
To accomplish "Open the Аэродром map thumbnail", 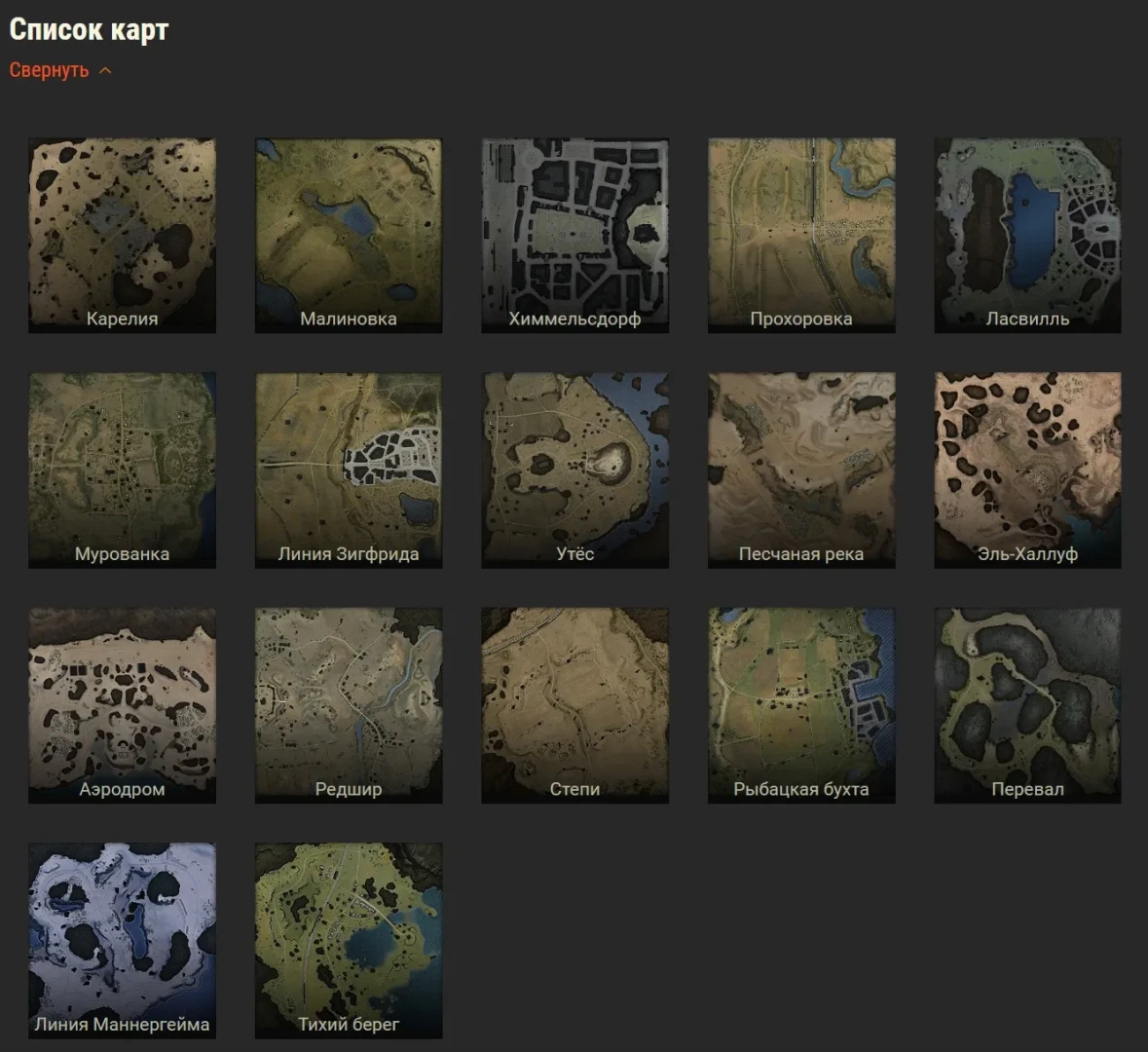I will [x=123, y=705].
